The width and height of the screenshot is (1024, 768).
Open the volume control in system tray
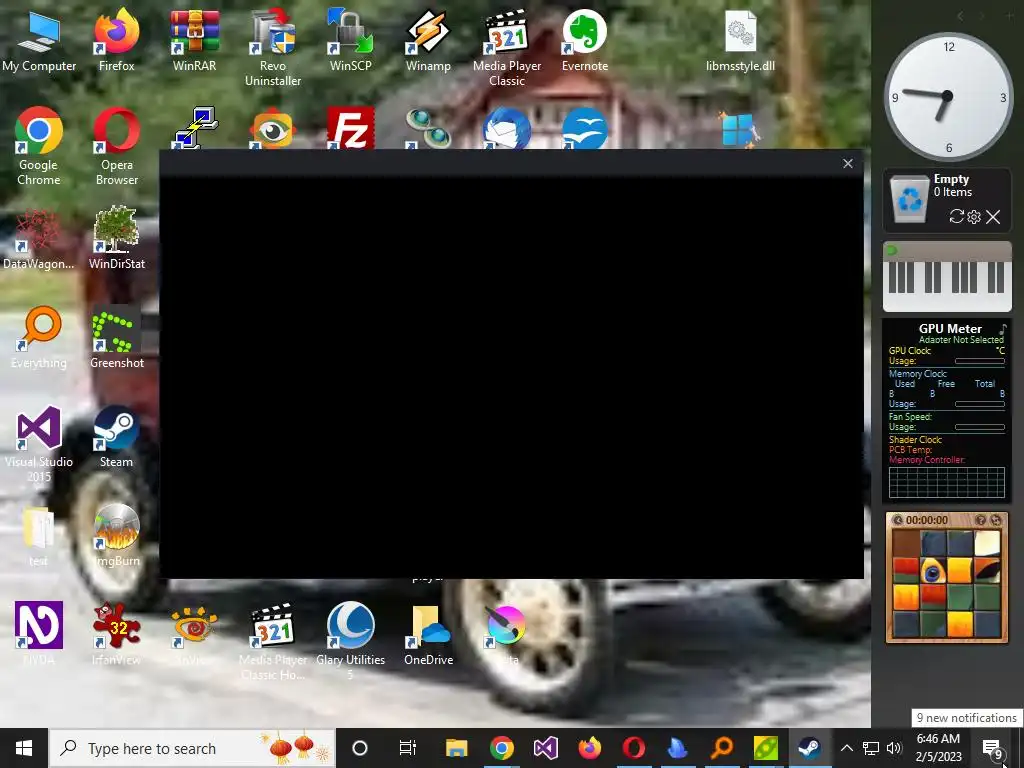pyautogui.click(x=894, y=748)
